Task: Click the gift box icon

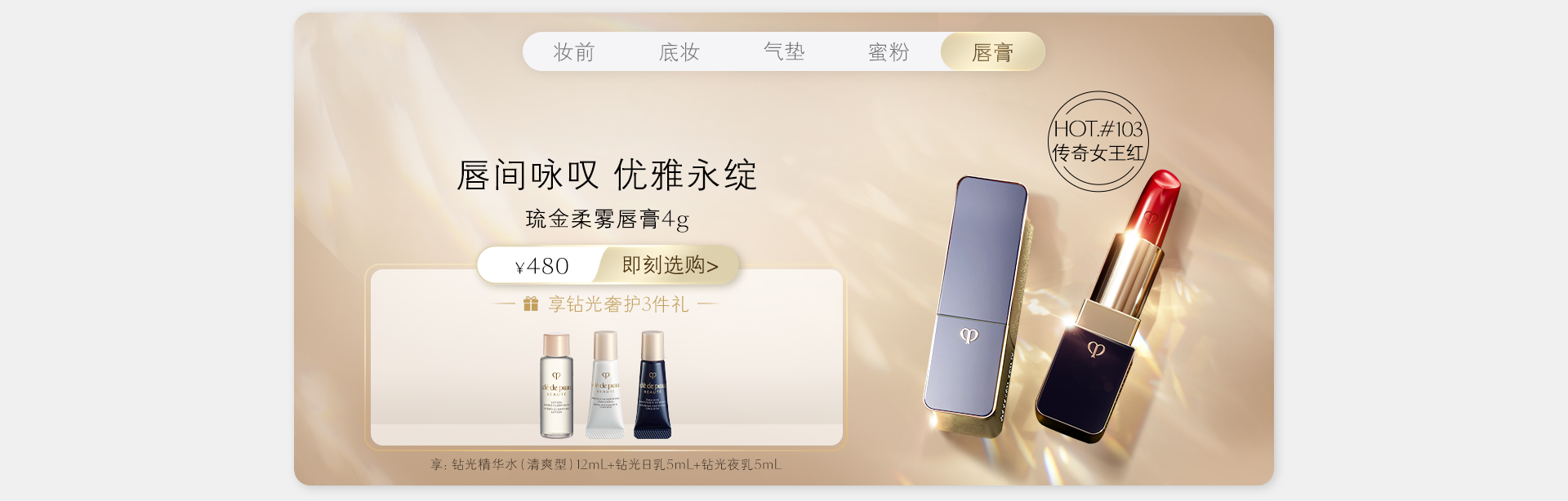Action: click(531, 304)
